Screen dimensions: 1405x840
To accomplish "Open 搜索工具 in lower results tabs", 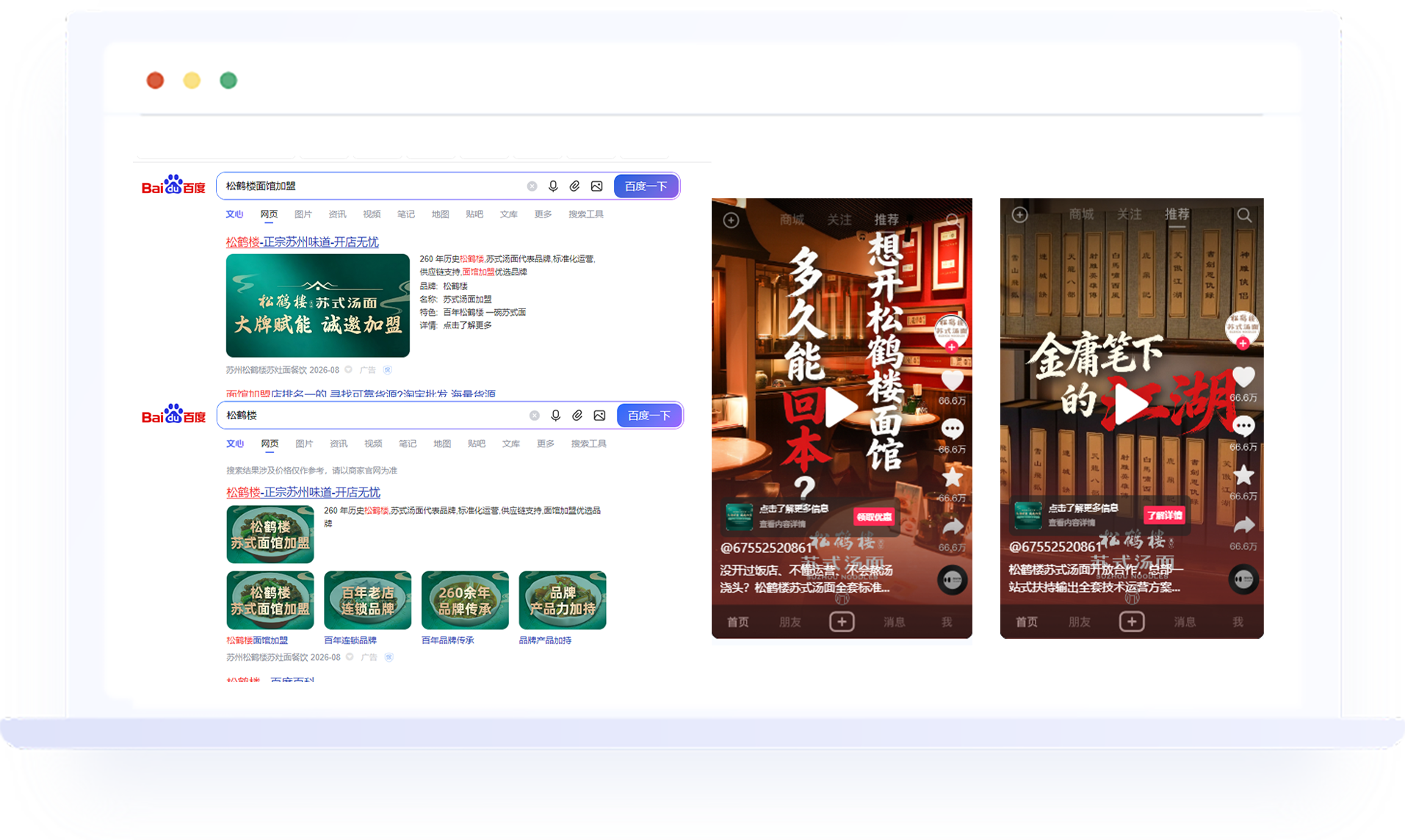I will click(588, 443).
